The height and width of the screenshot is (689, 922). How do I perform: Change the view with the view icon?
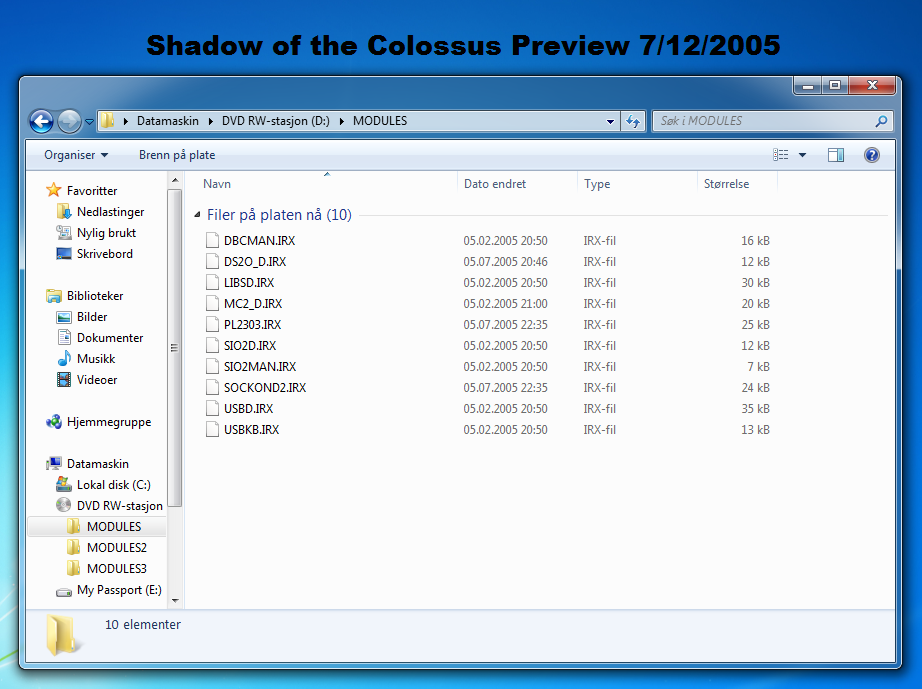[781, 155]
